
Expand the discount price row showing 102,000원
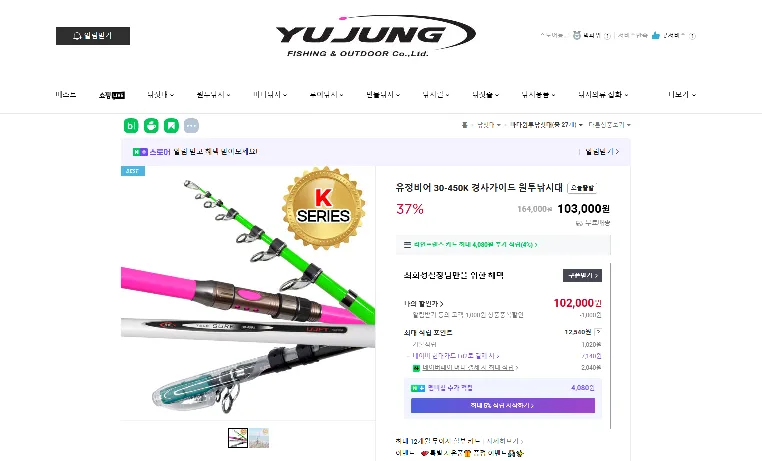point(502,304)
